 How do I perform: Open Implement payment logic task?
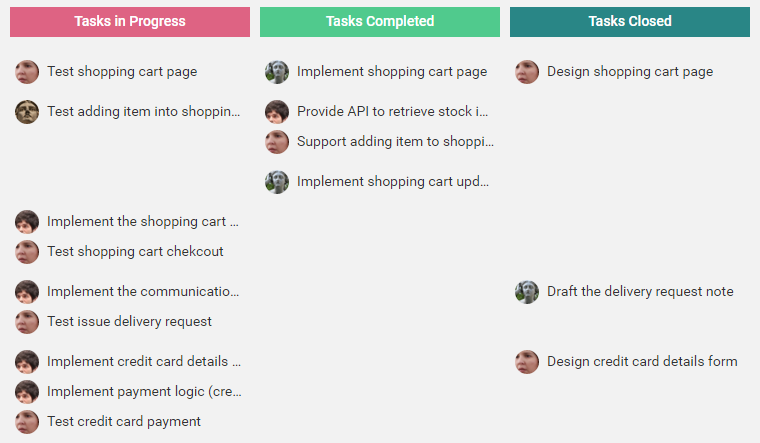click(144, 392)
